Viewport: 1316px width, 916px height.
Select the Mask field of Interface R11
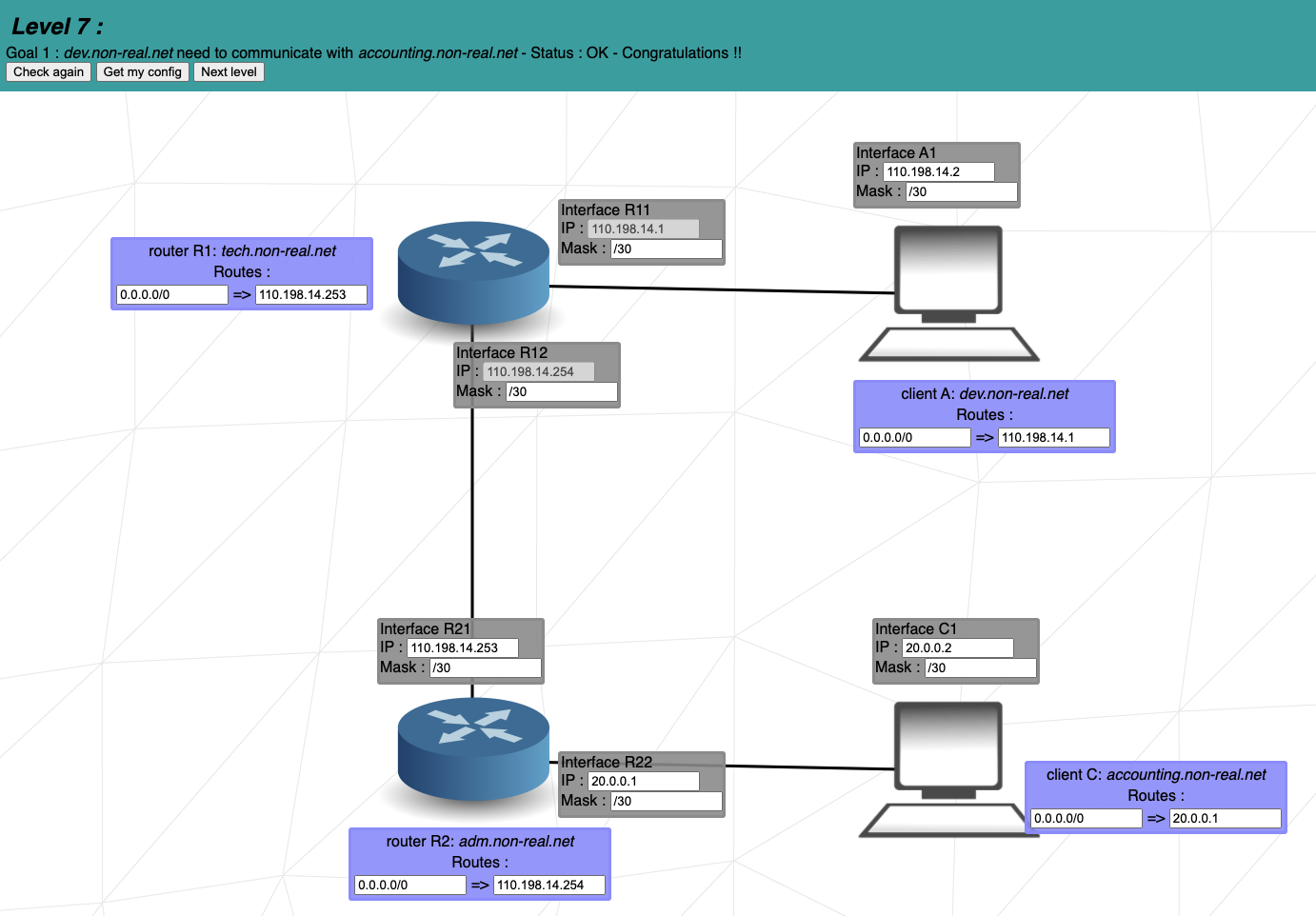666,249
